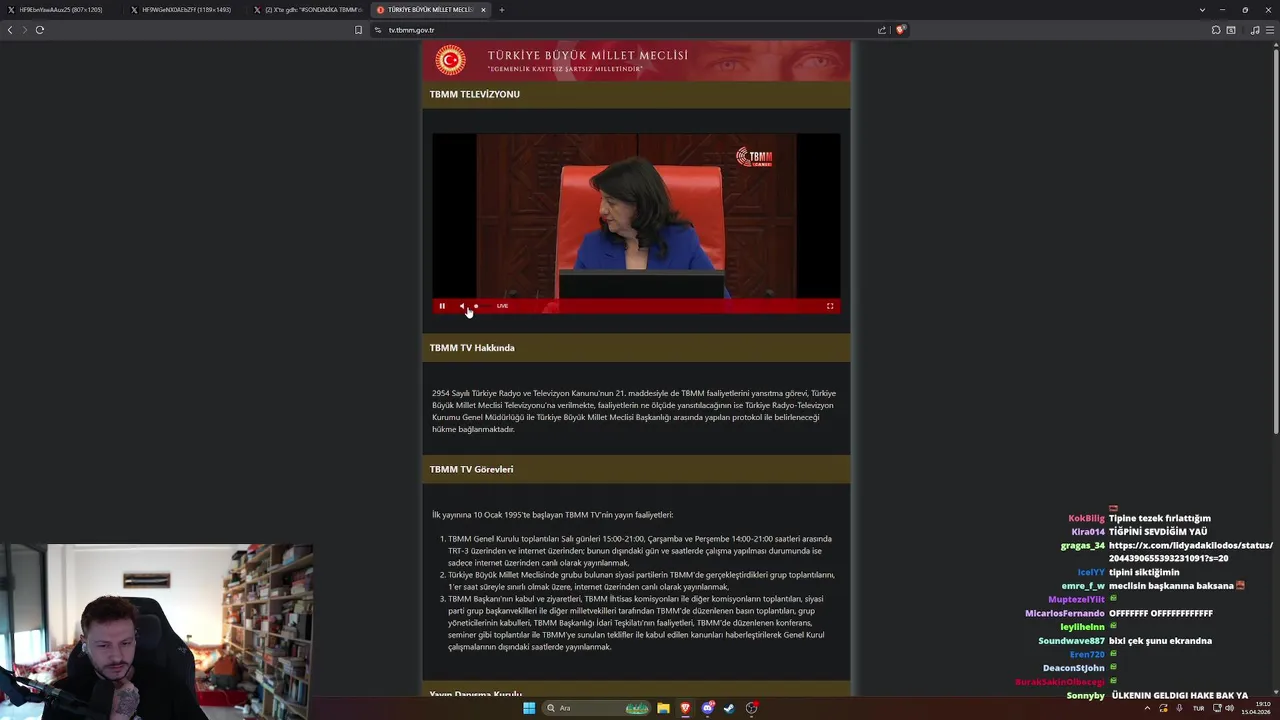Switch to HF9WGeNX0AEbZFf tab
Viewport: 1280px width, 720px height.
tap(184, 10)
